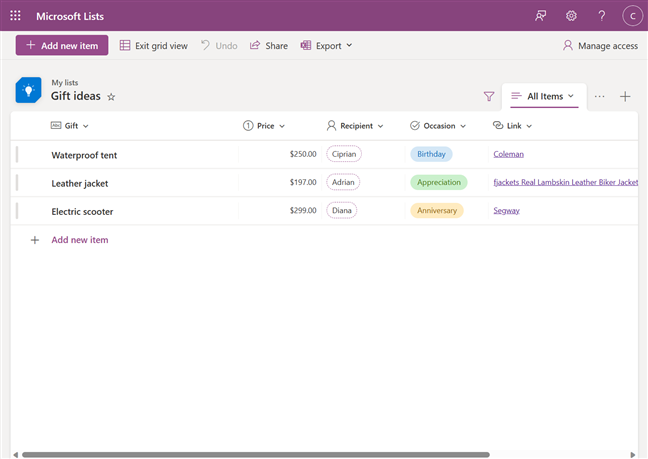Viewport: 648px width, 459px height.
Task: Open the Price column header dropdown
Action: 264,126
